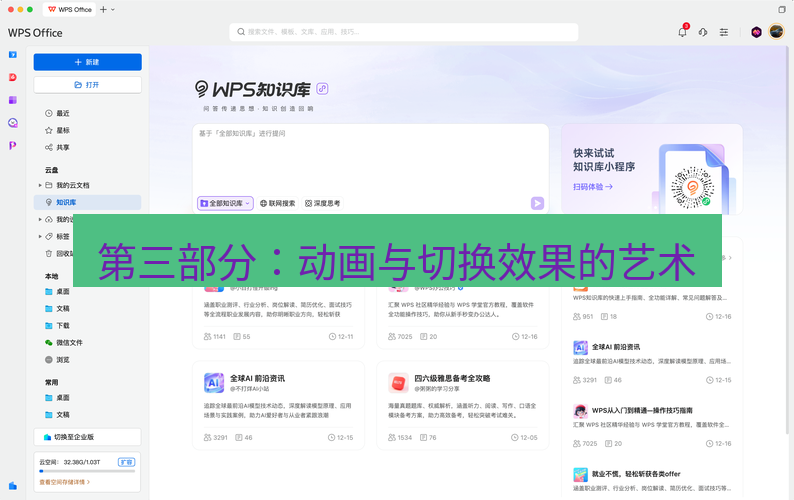Click into the top search field

[x=404, y=31]
